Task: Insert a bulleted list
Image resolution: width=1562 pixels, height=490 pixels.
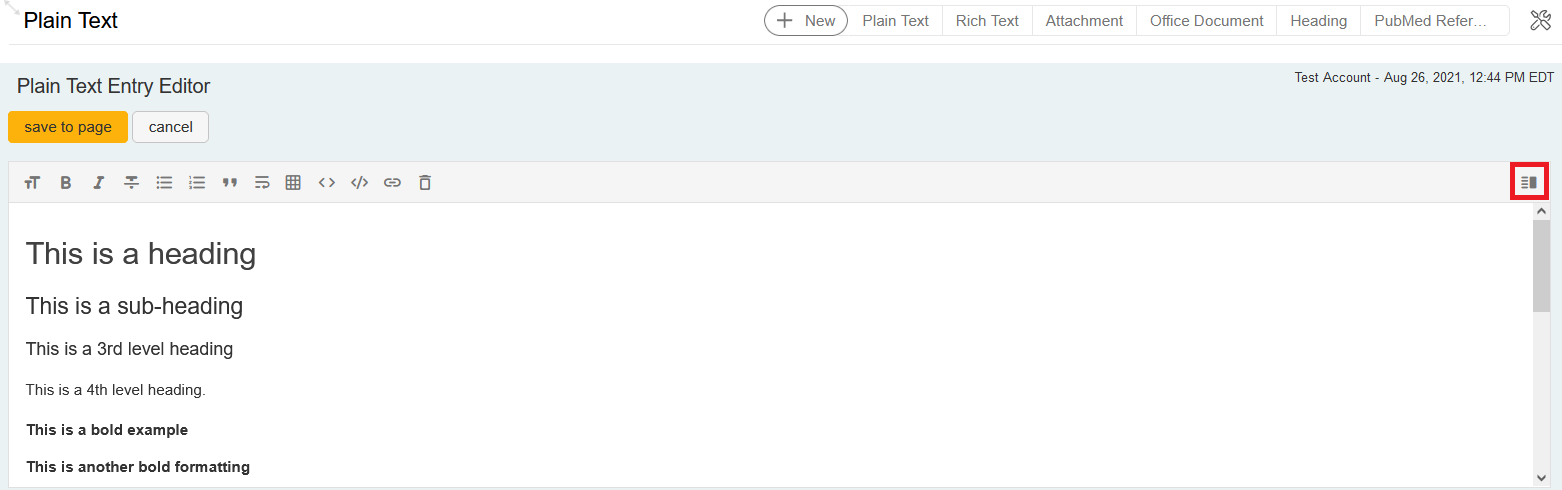Action: coord(164,183)
